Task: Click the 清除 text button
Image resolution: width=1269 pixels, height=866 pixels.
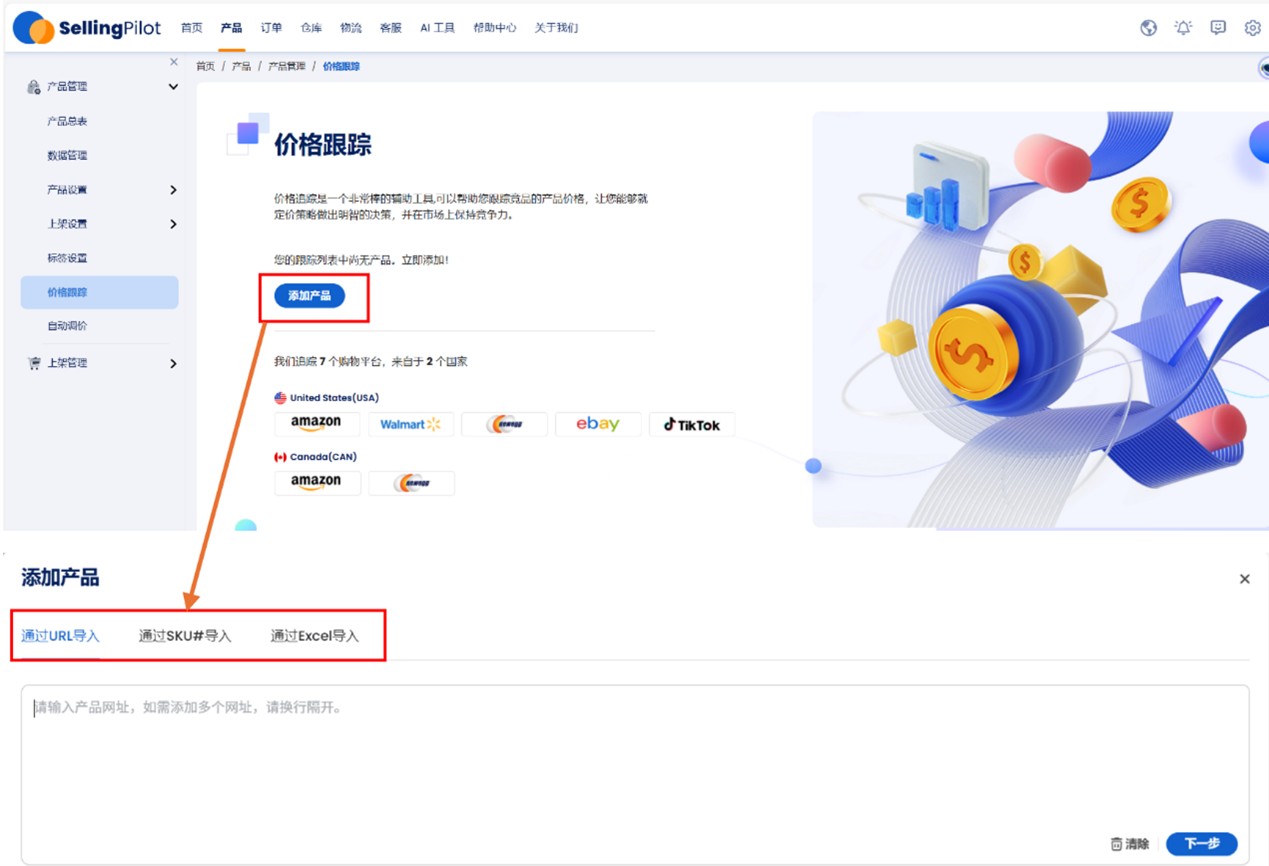Action: pos(1138,844)
